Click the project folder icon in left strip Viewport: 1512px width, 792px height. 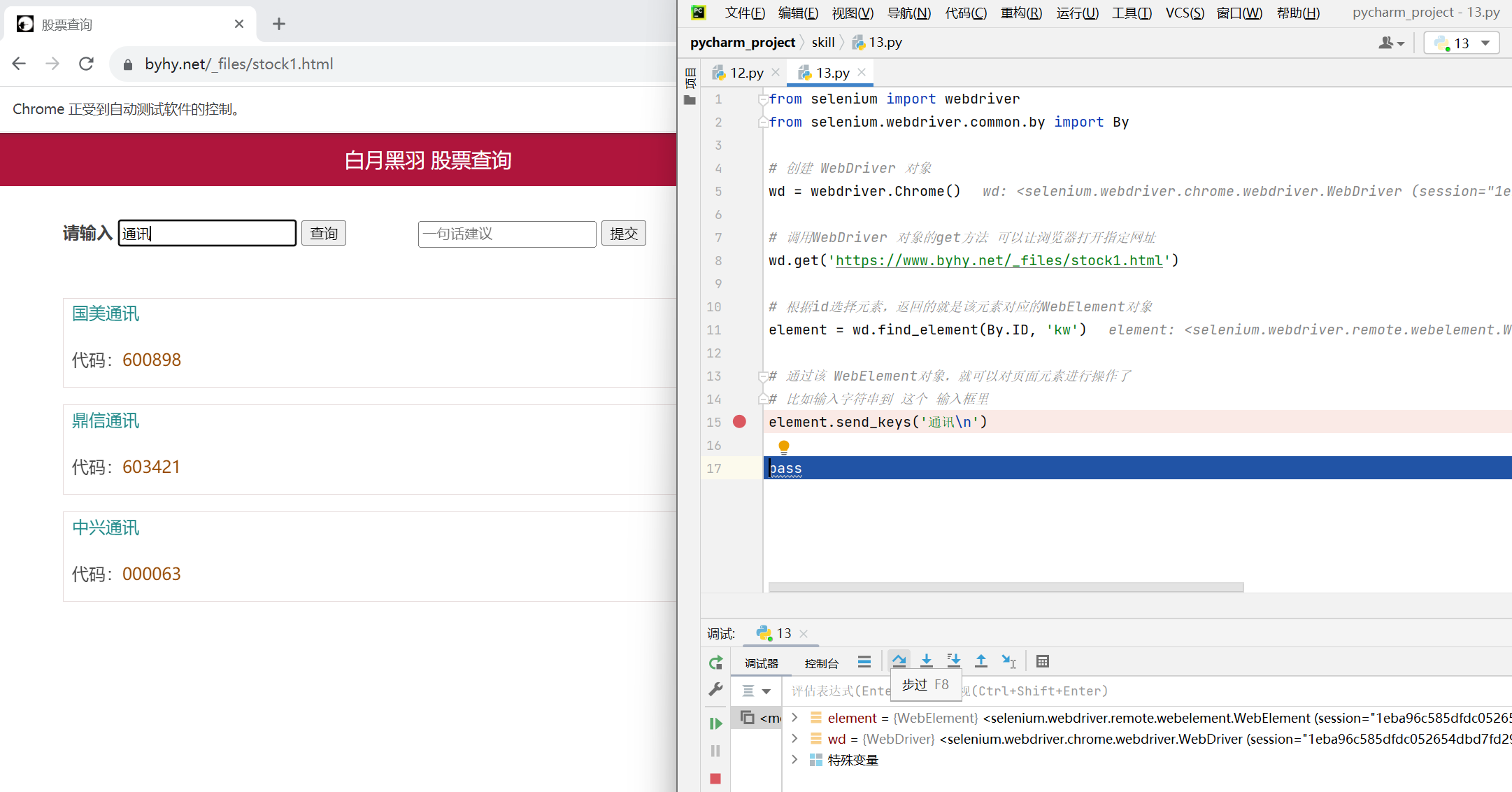click(x=690, y=100)
